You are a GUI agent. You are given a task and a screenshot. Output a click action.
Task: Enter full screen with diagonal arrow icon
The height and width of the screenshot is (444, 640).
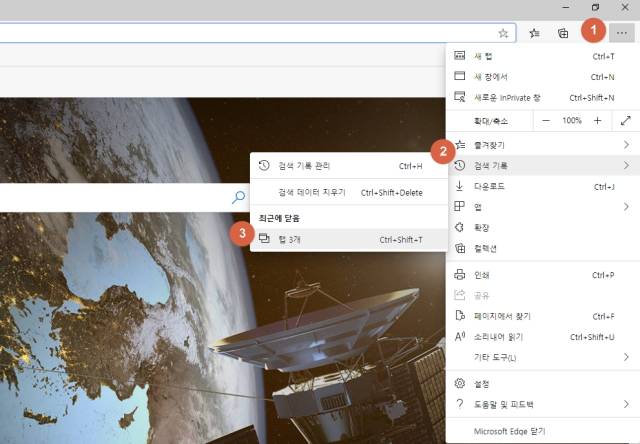pyautogui.click(x=626, y=120)
